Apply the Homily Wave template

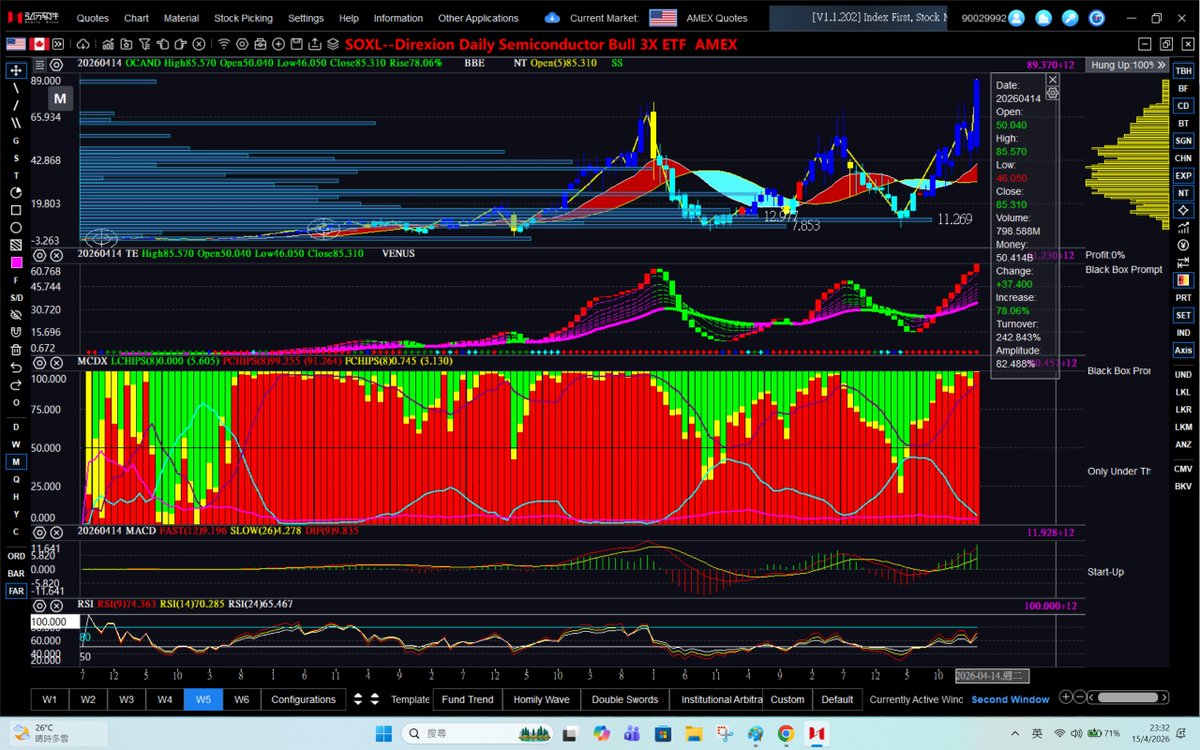coord(541,699)
